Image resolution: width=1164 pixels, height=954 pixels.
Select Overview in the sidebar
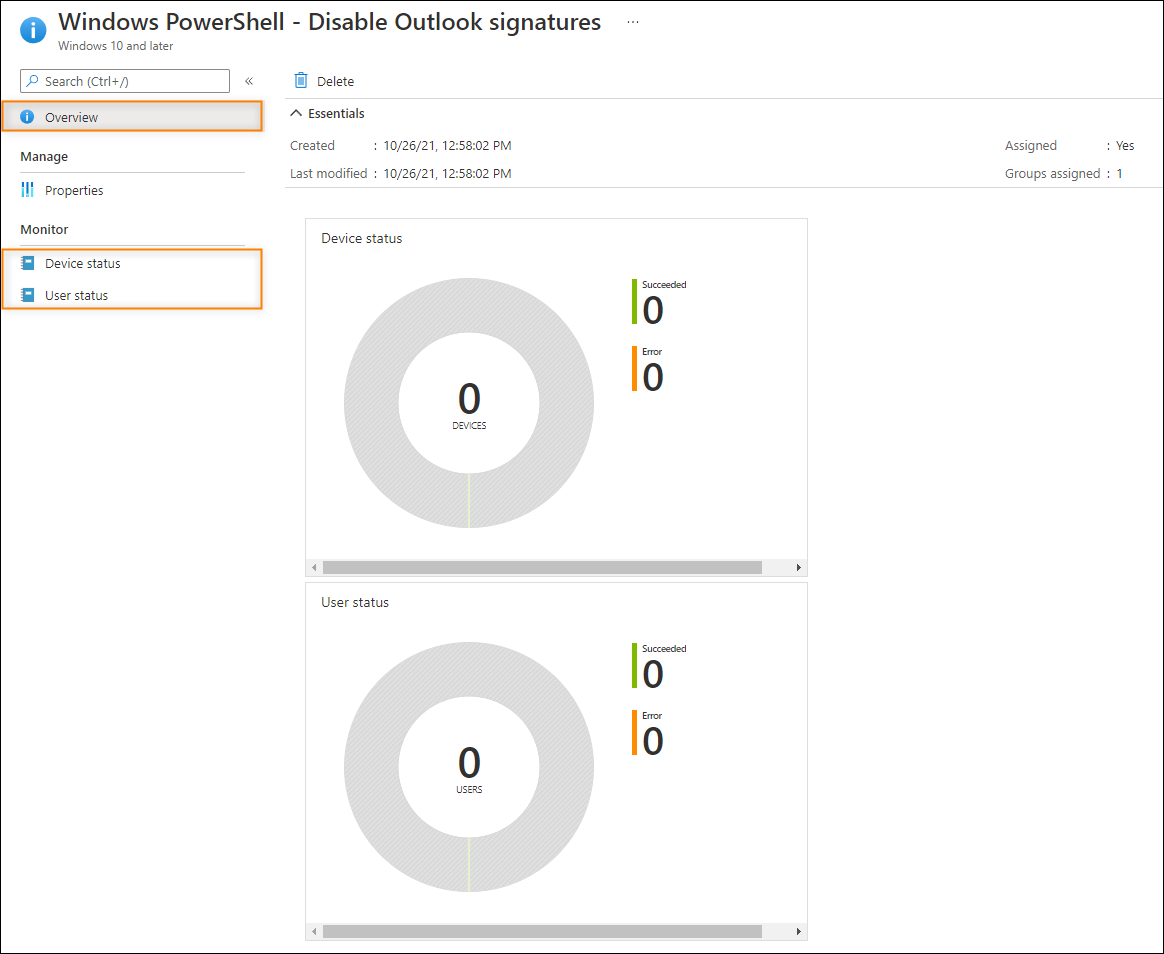point(132,117)
